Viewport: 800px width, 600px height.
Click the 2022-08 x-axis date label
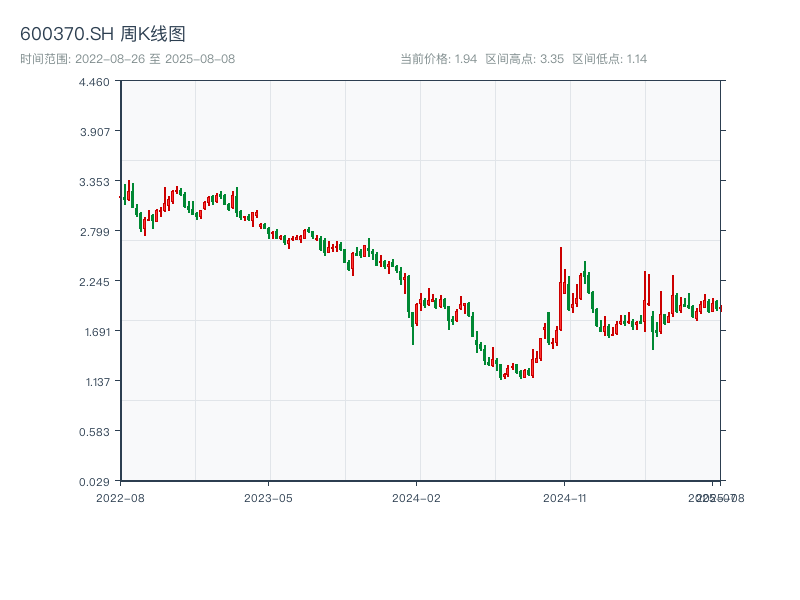[x=120, y=497]
